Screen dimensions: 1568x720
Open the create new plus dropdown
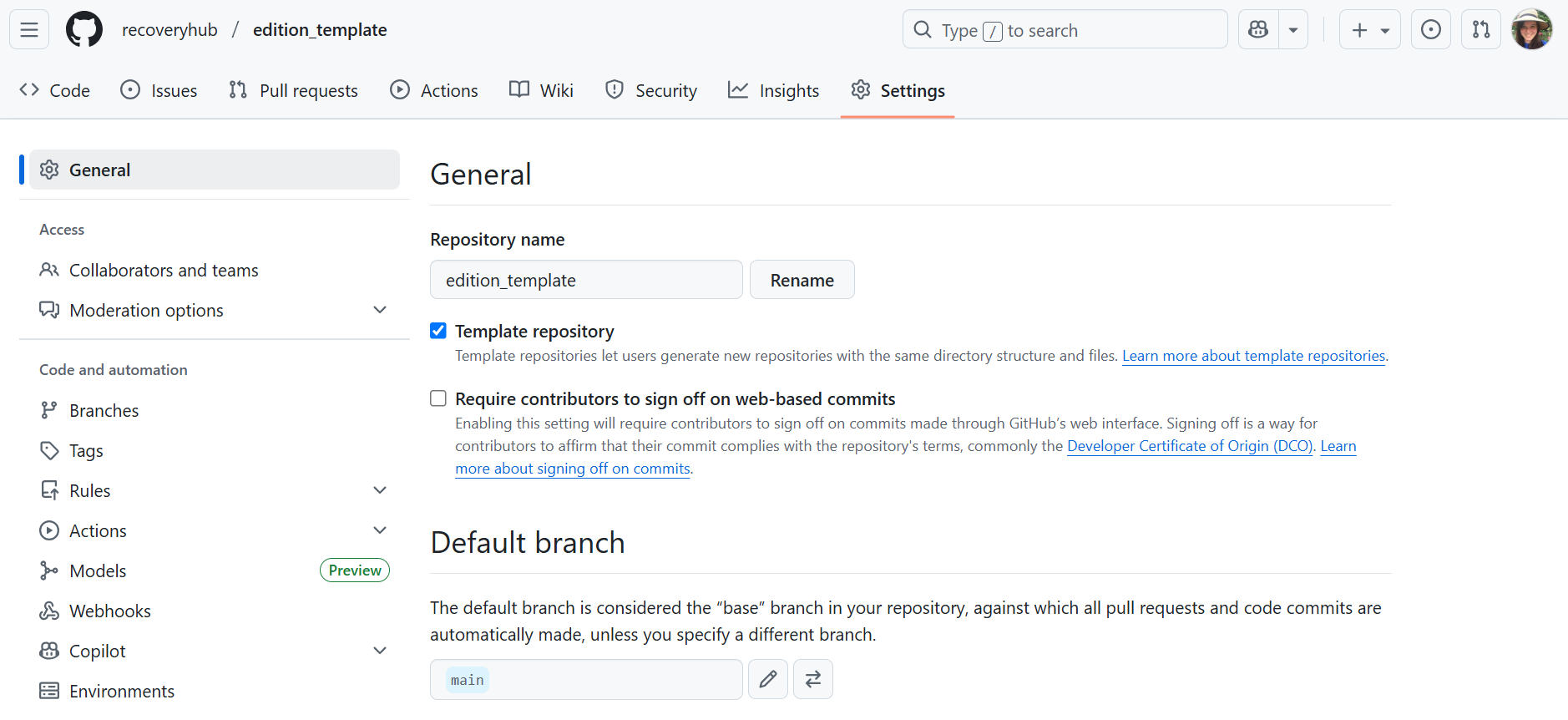point(1369,30)
